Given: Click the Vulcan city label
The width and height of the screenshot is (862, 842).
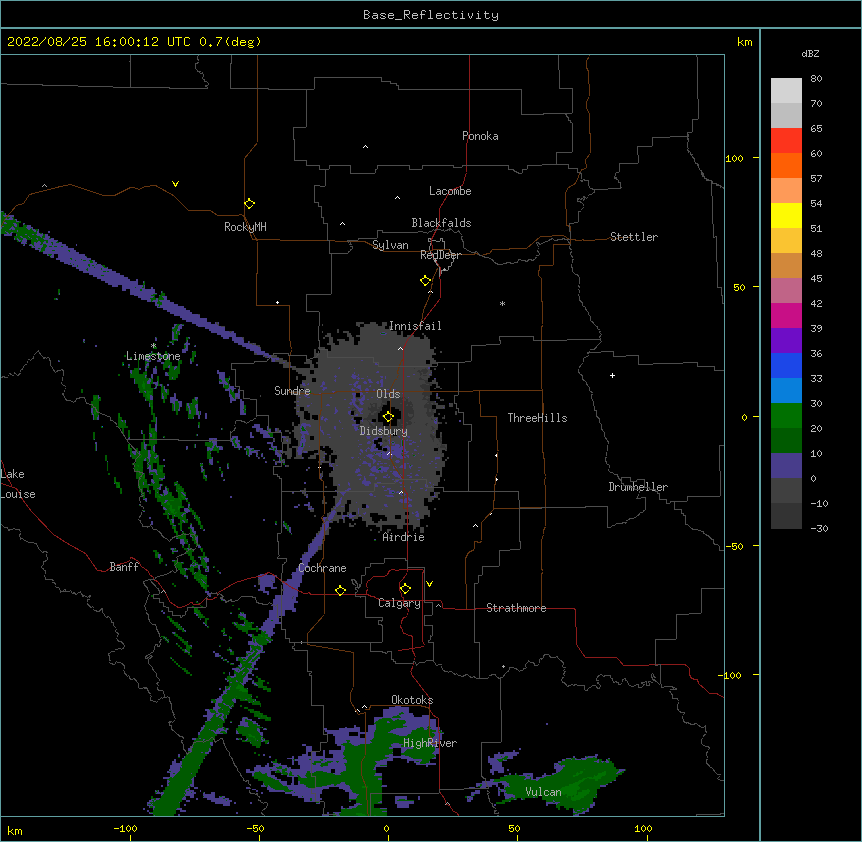Looking at the screenshot, I should coord(543,792).
